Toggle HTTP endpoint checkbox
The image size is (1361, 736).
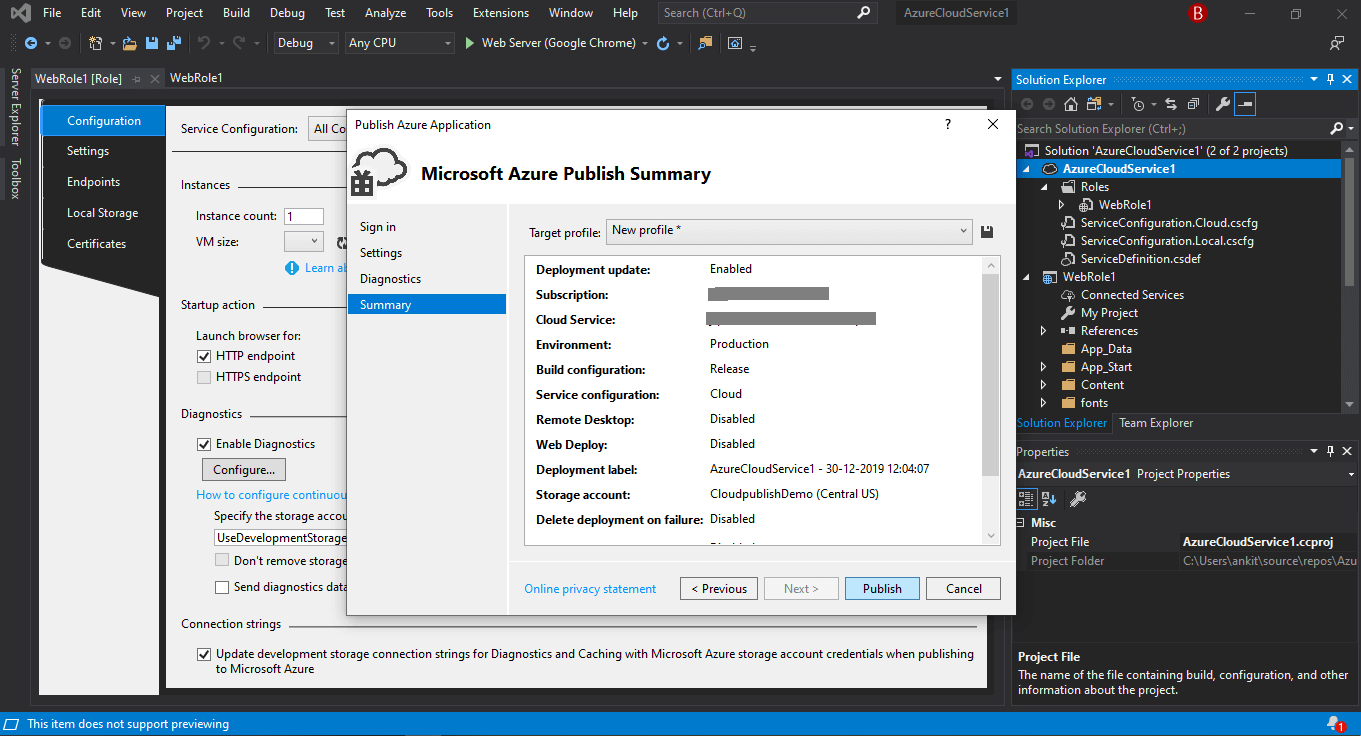pyautogui.click(x=204, y=356)
